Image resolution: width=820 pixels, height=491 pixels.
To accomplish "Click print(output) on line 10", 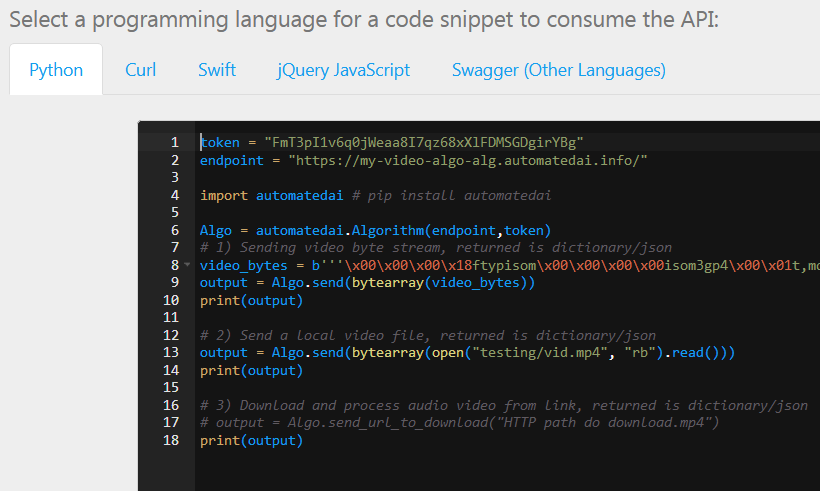I will [252, 300].
